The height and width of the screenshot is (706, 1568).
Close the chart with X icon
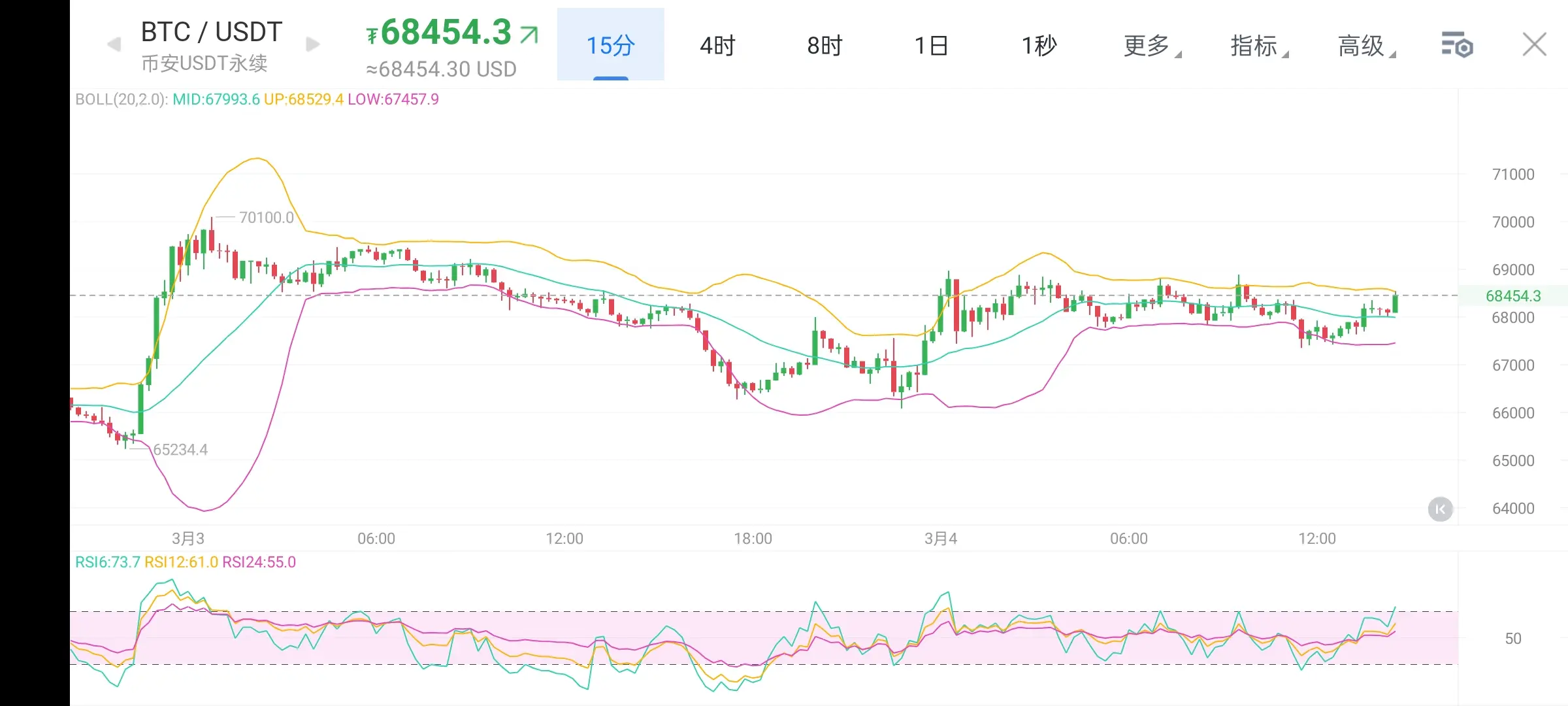(x=1534, y=44)
